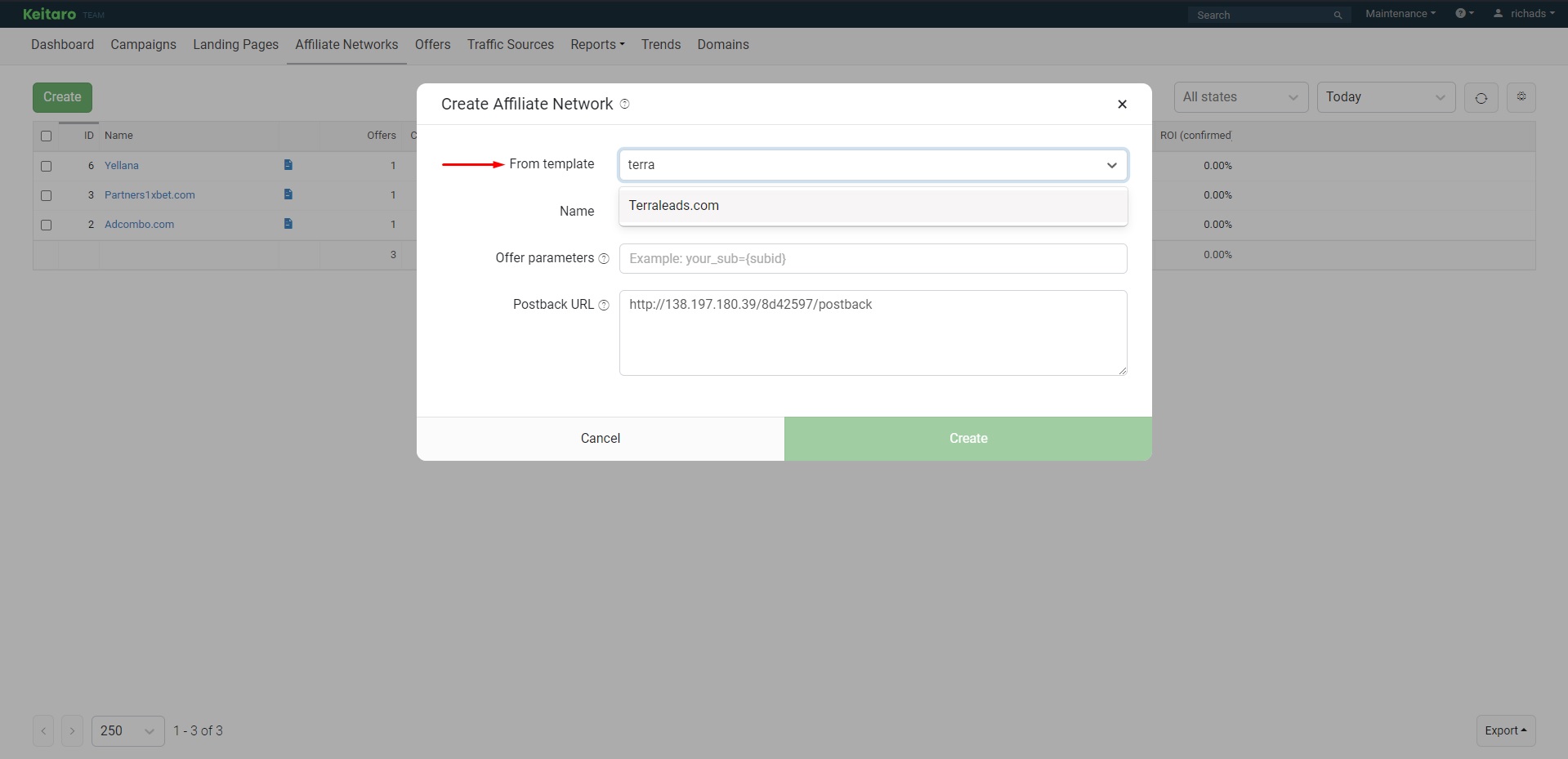The width and height of the screenshot is (1568, 759).
Task: Check the Yellana row checkbox
Action: coord(46,166)
